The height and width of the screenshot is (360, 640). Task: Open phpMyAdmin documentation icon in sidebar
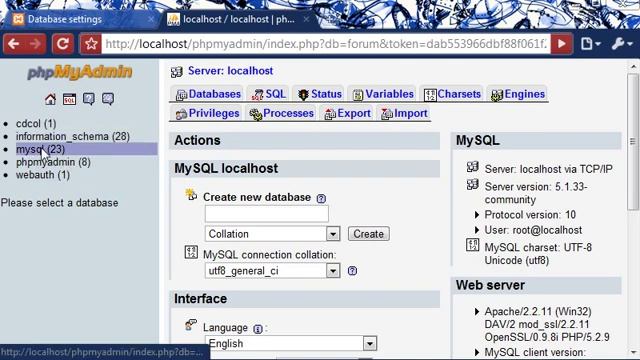[x=89, y=99]
